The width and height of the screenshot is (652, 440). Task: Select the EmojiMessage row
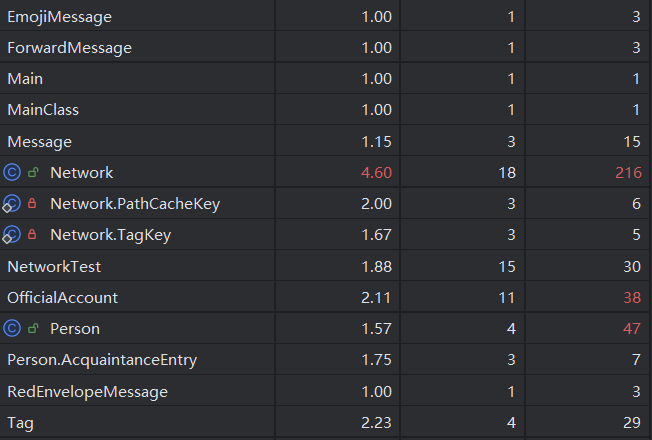coord(326,16)
